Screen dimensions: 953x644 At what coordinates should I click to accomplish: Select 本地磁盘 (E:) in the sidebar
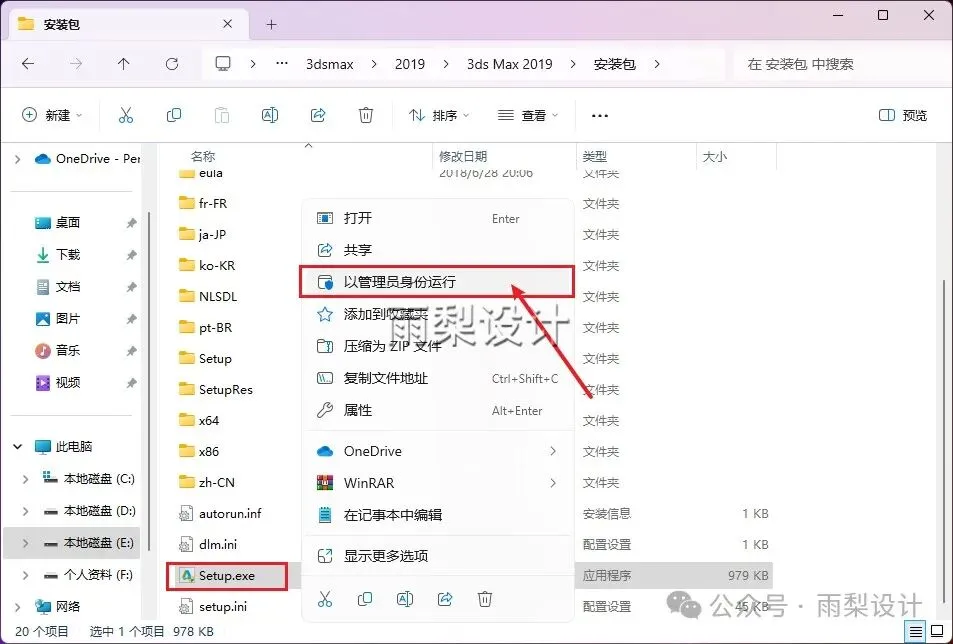click(72, 543)
